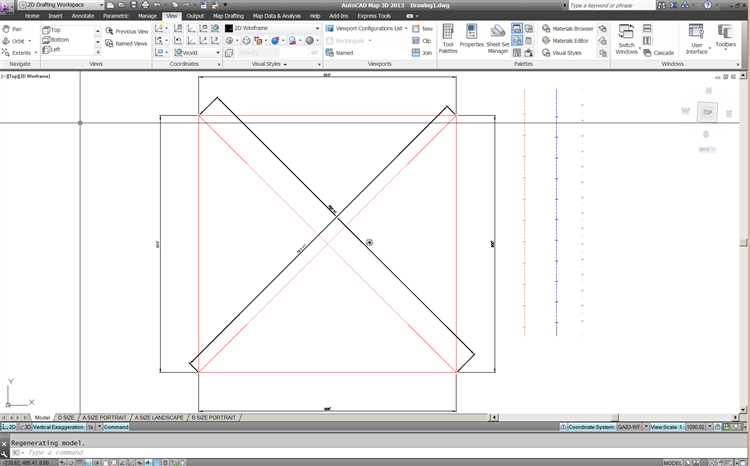Activate the Orbit navigation tool
The width and height of the screenshot is (750, 466).
point(16,41)
